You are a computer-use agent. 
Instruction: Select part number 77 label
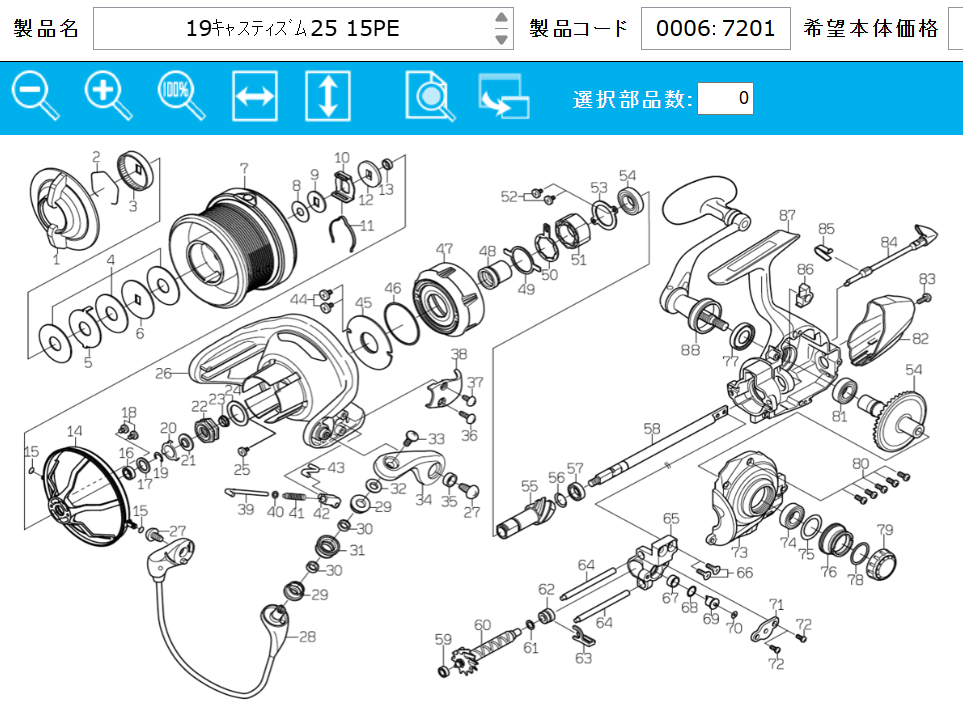(x=730, y=361)
